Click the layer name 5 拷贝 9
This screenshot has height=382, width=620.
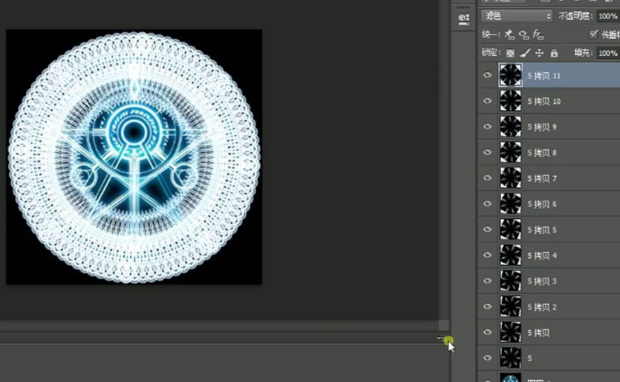click(542, 127)
